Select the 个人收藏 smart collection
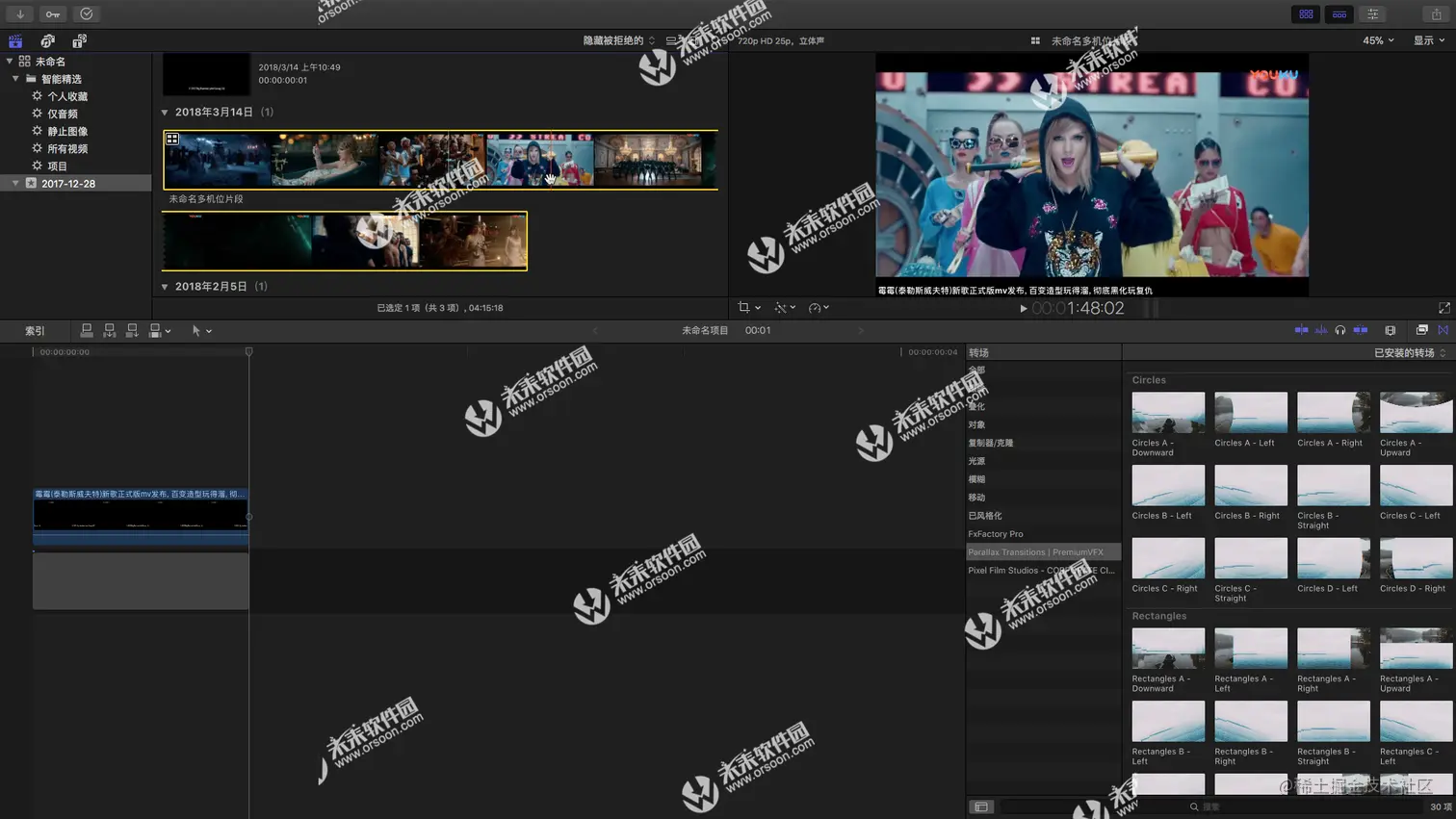 point(67,96)
